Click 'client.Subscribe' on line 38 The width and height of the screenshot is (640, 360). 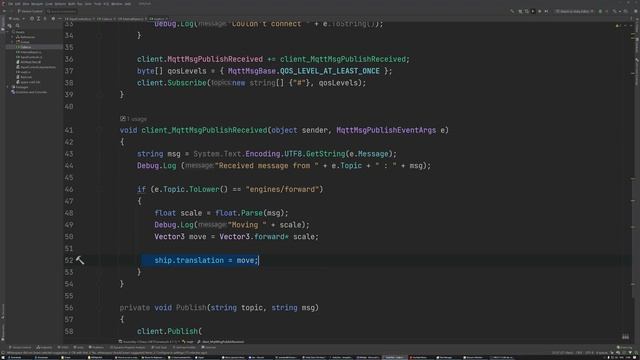(x=172, y=83)
